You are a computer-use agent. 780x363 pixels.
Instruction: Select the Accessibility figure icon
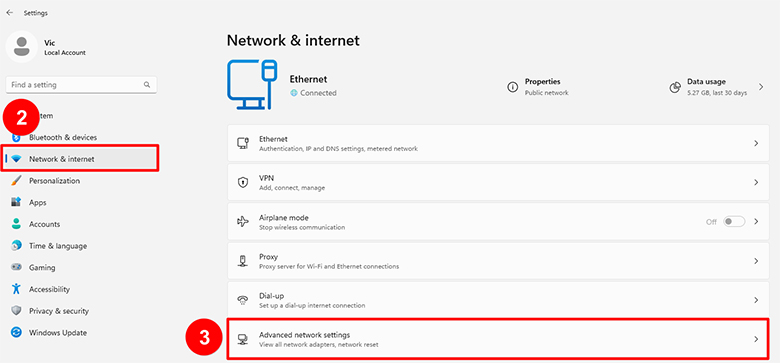(x=16, y=289)
